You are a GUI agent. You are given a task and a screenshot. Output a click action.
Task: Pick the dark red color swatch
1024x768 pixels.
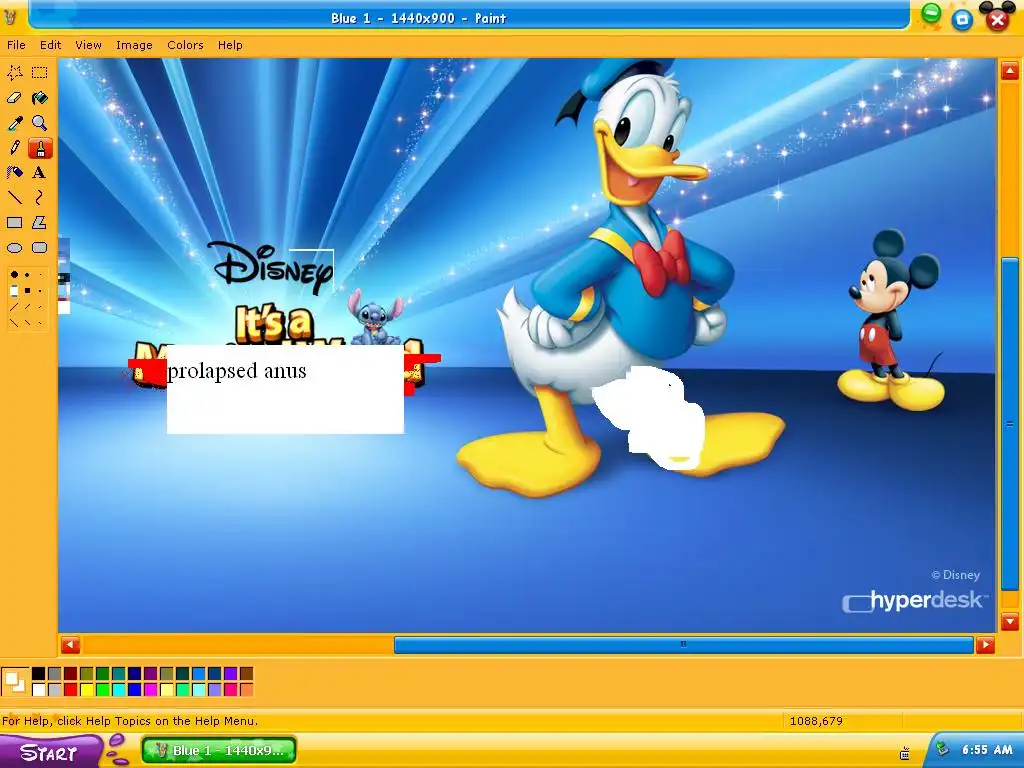click(71, 673)
